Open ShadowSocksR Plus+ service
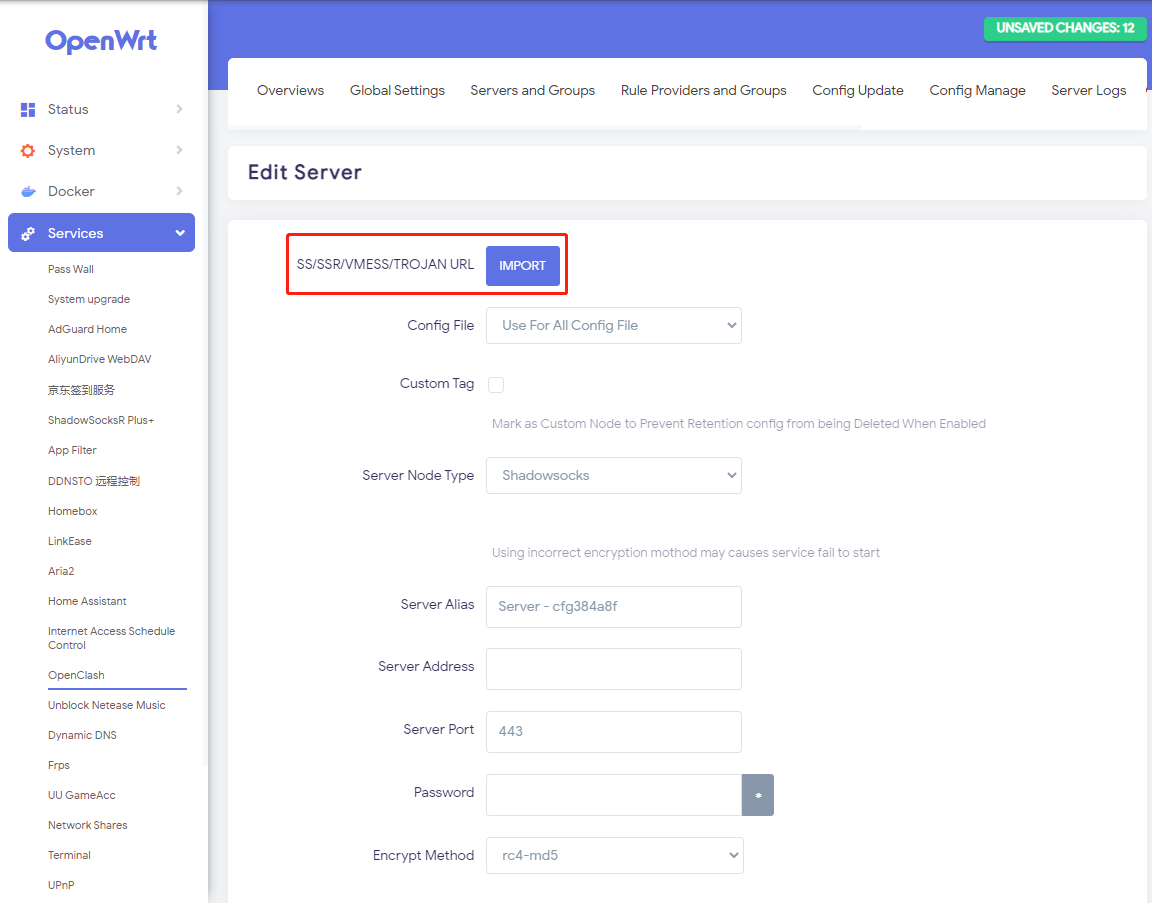 coord(101,420)
